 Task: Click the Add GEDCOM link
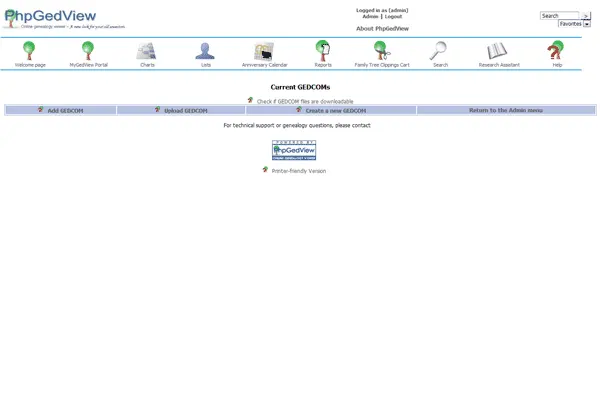(x=65, y=110)
